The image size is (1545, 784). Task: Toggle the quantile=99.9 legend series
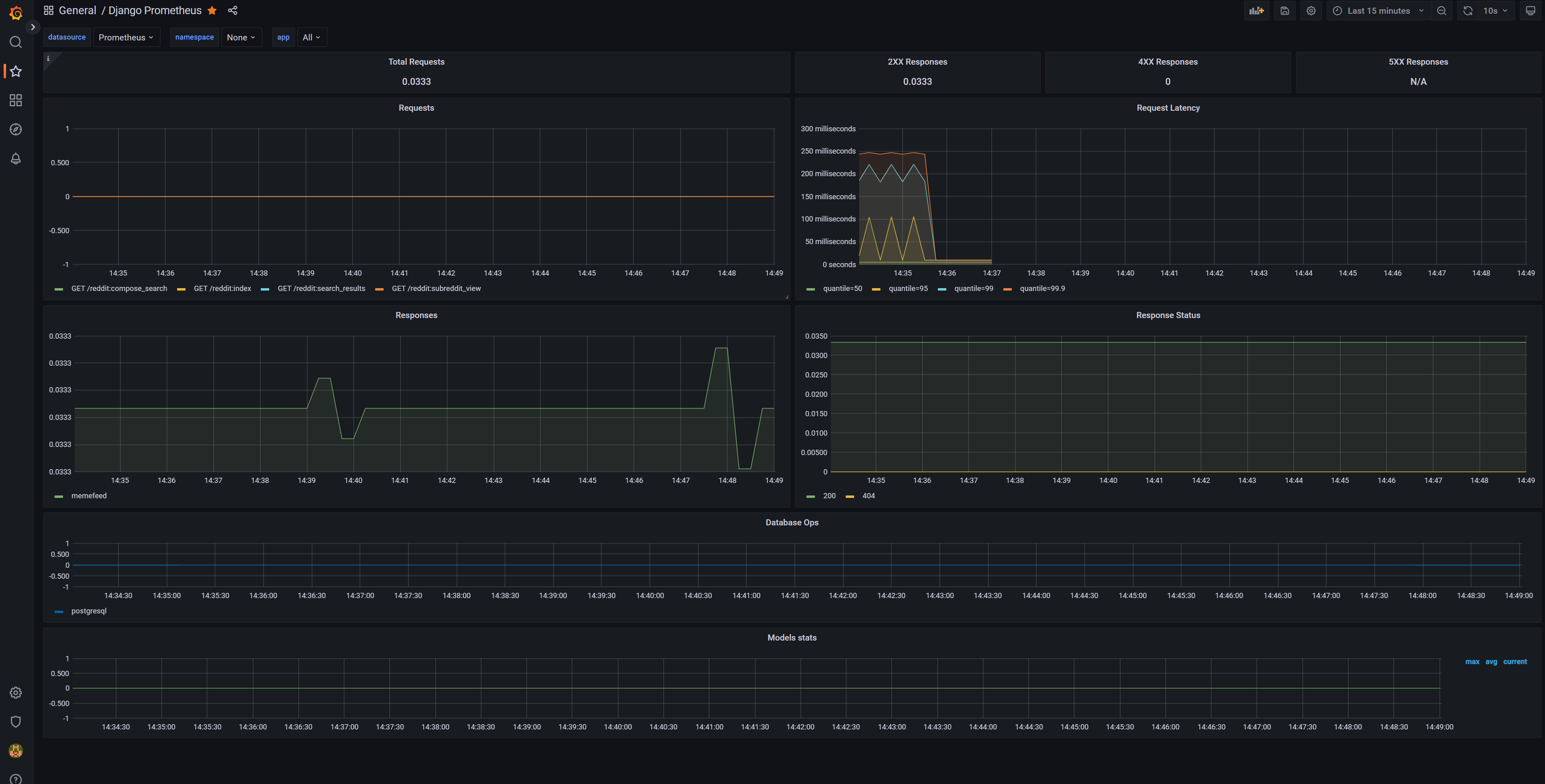click(1043, 288)
